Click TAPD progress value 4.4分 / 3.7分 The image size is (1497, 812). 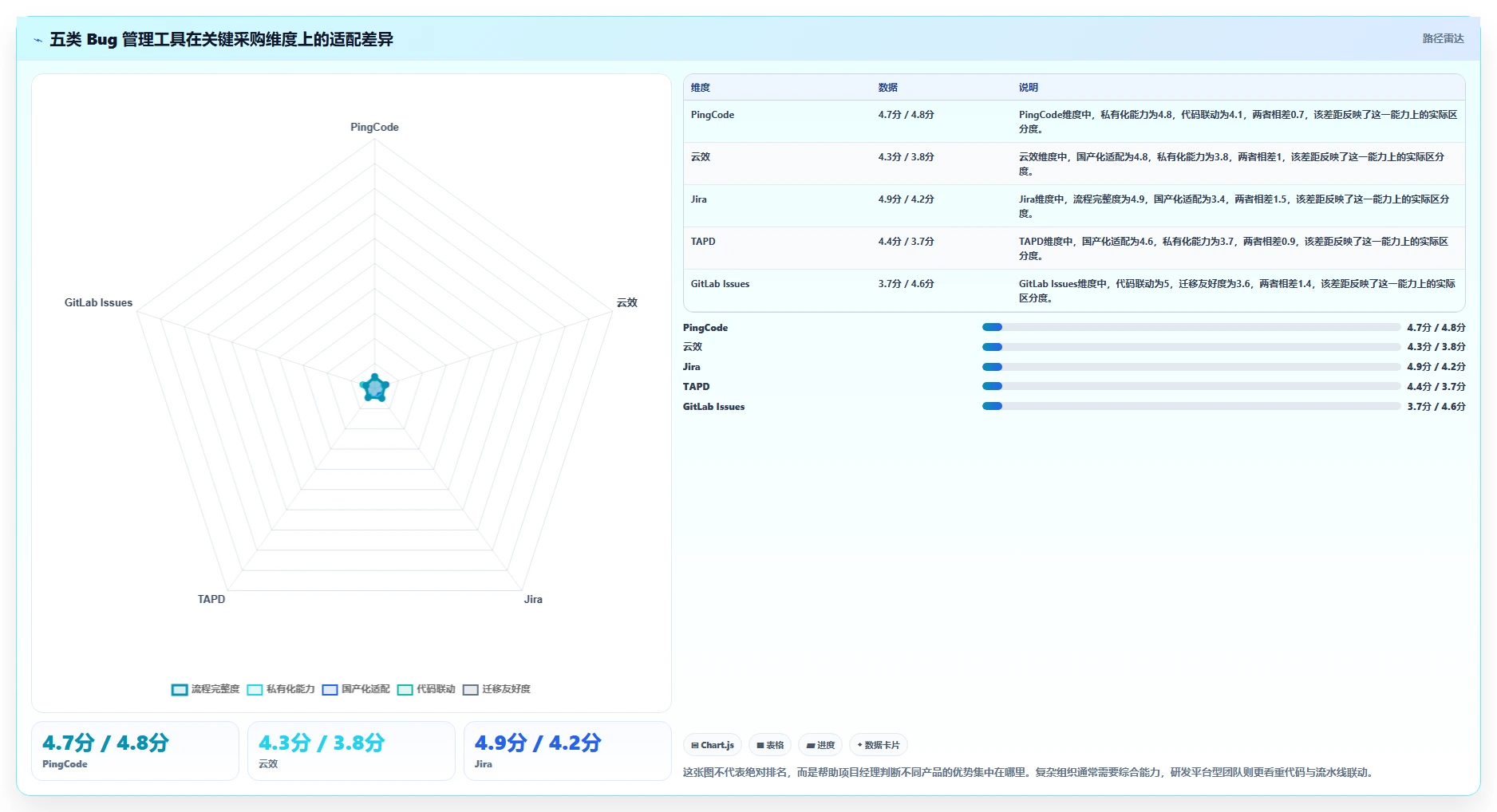click(x=1436, y=387)
